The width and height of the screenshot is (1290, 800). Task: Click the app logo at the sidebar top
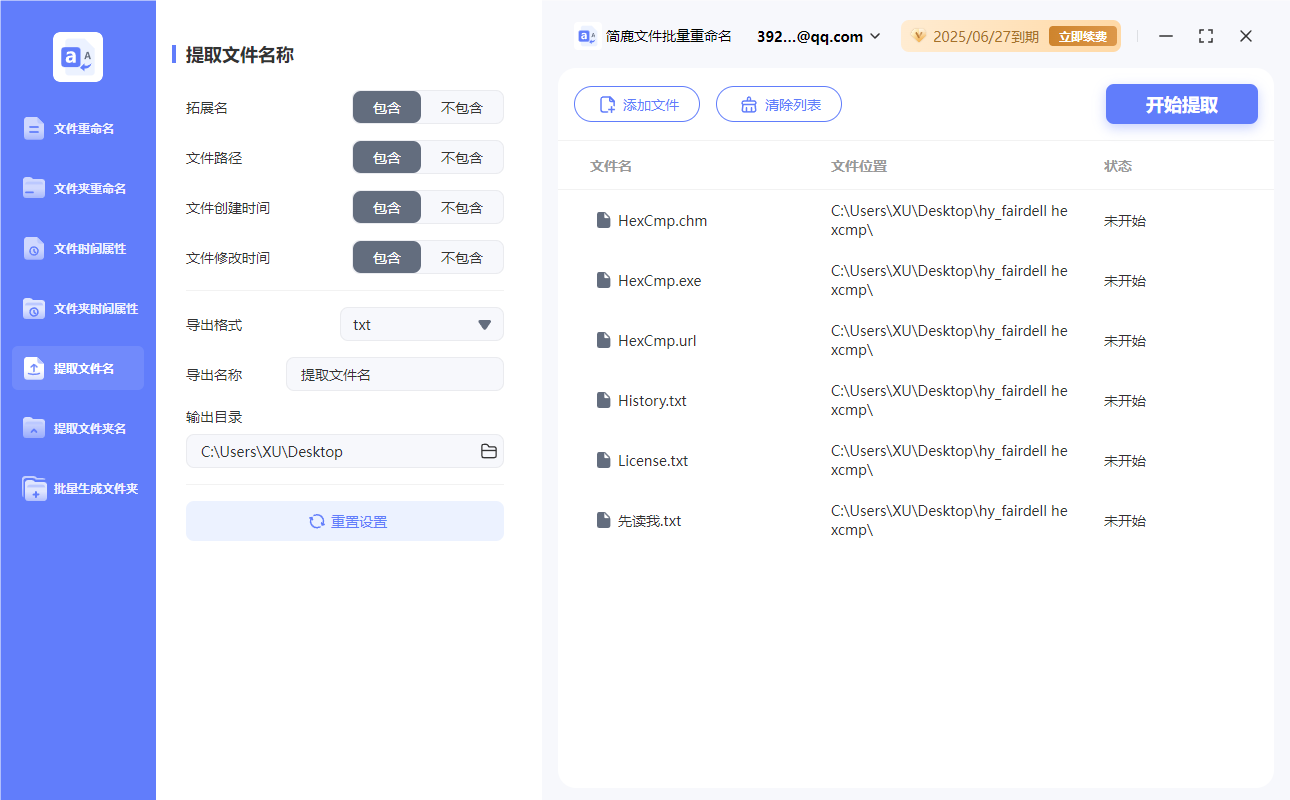tap(77, 56)
